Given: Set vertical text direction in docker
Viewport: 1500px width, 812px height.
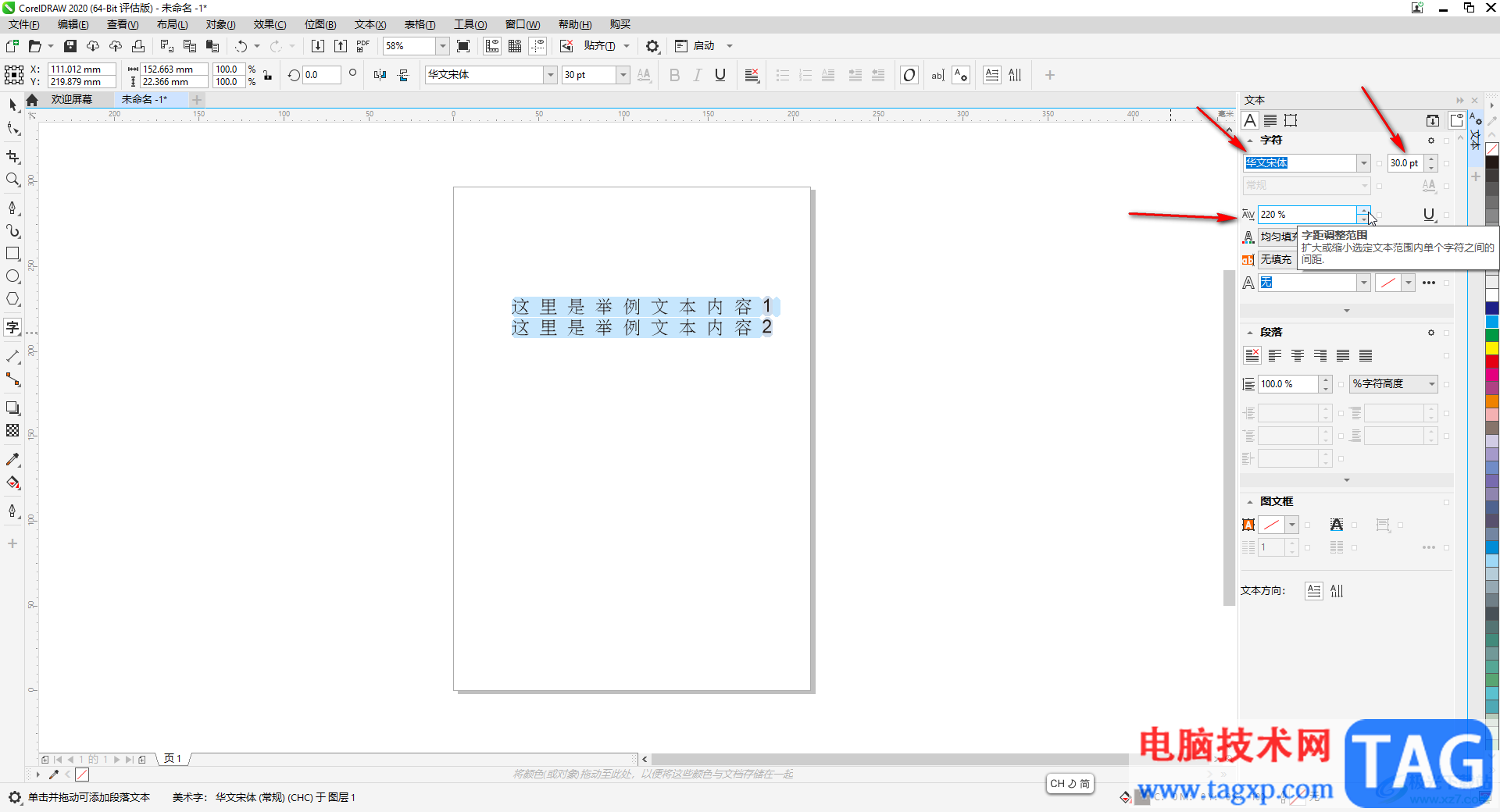Looking at the screenshot, I should pos(1337,591).
